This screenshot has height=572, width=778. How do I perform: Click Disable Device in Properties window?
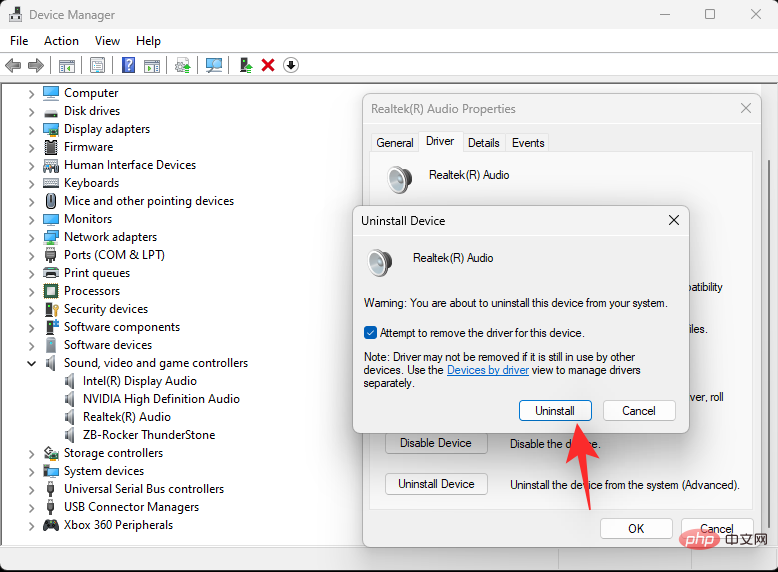click(x=436, y=443)
